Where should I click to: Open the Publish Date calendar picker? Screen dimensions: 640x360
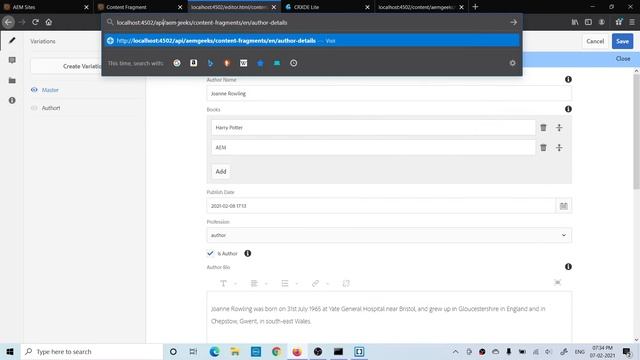[x=564, y=206]
